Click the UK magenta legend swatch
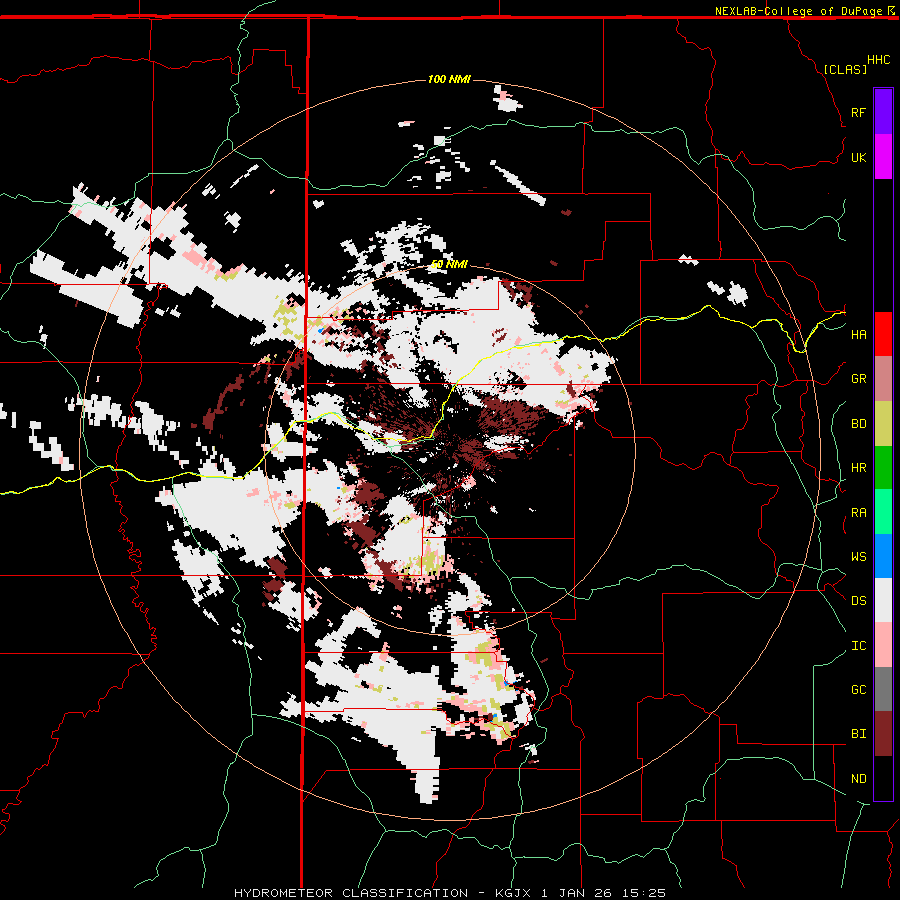This screenshot has width=900, height=900. coord(883,157)
